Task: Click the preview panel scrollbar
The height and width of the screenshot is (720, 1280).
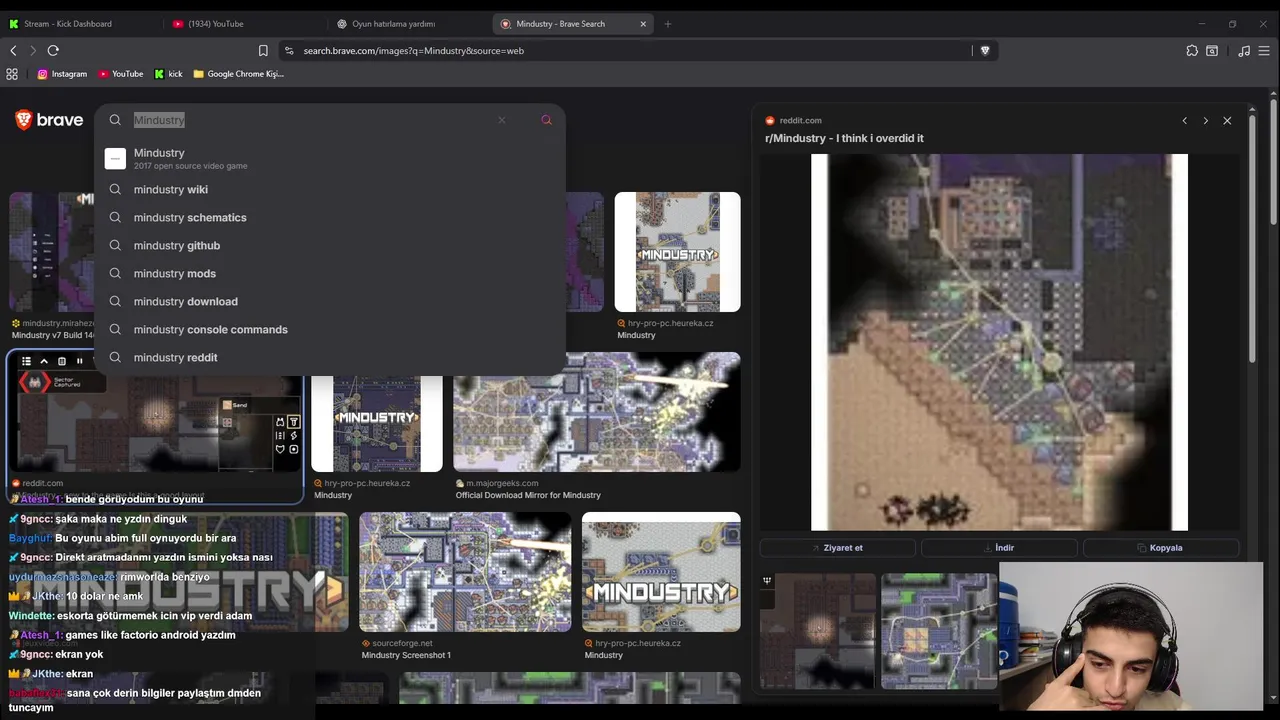Action: (x=1252, y=240)
